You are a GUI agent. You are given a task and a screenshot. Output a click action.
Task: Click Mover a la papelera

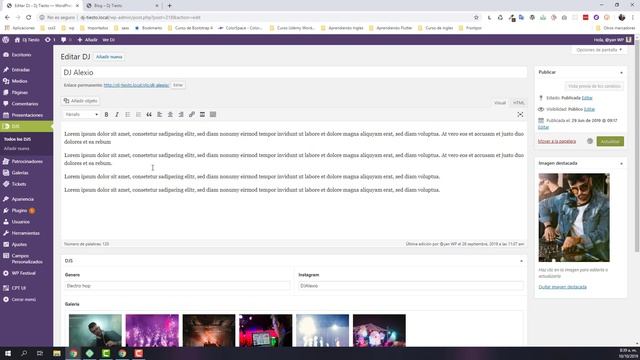click(557, 141)
